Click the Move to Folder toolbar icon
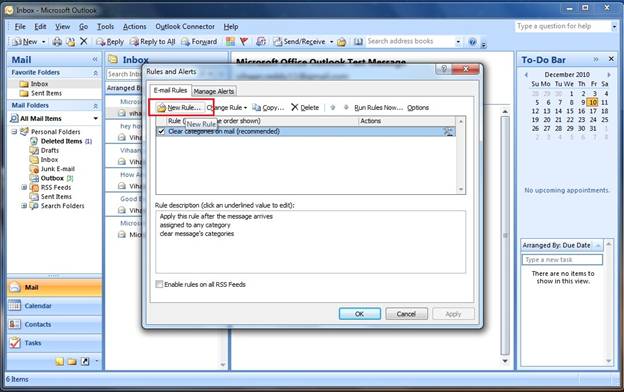 70,41
